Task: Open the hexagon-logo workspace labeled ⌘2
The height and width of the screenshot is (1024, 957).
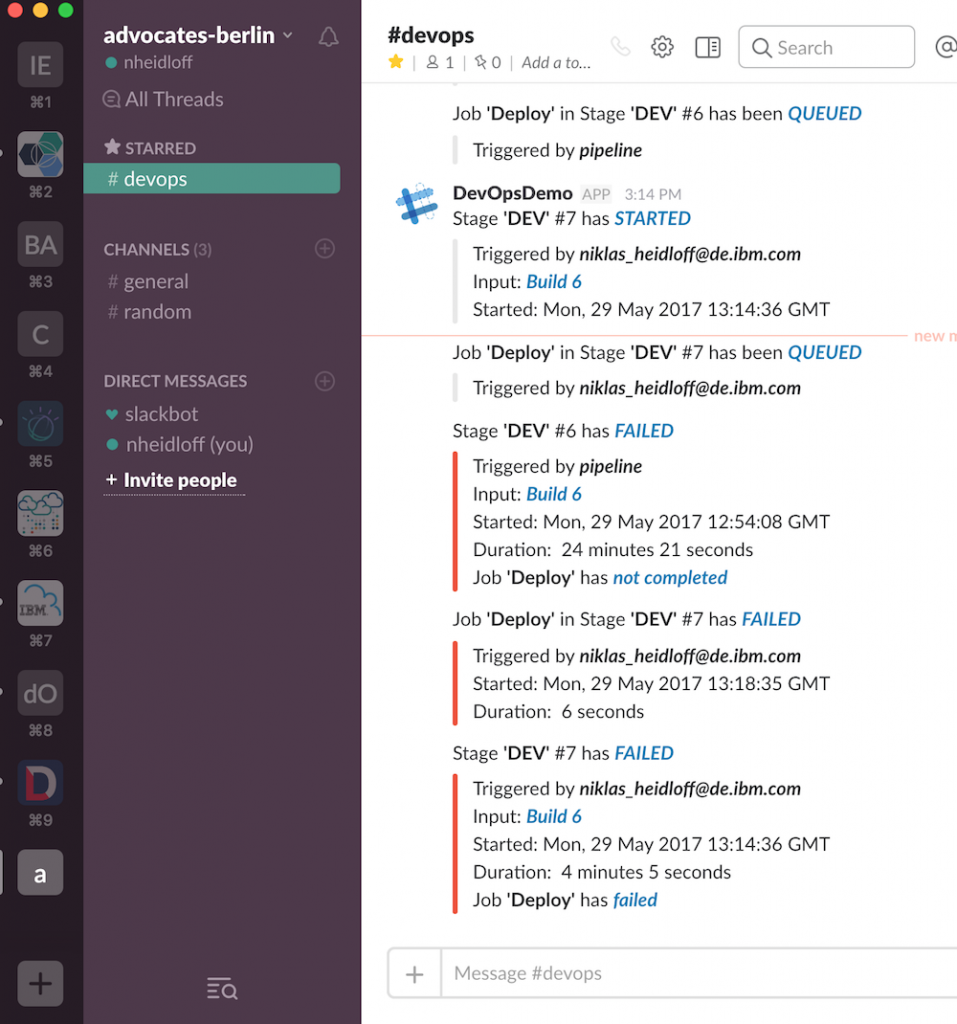Action: point(40,154)
